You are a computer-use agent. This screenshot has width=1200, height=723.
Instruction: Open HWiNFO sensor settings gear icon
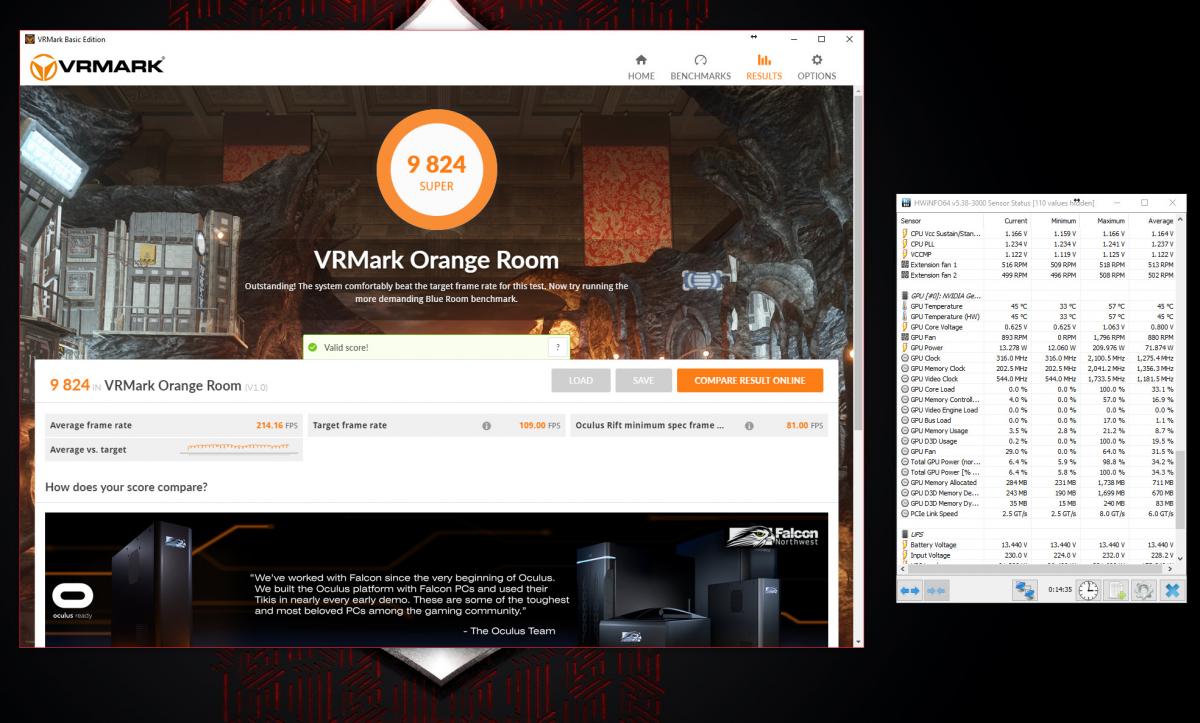click(x=1144, y=590)
